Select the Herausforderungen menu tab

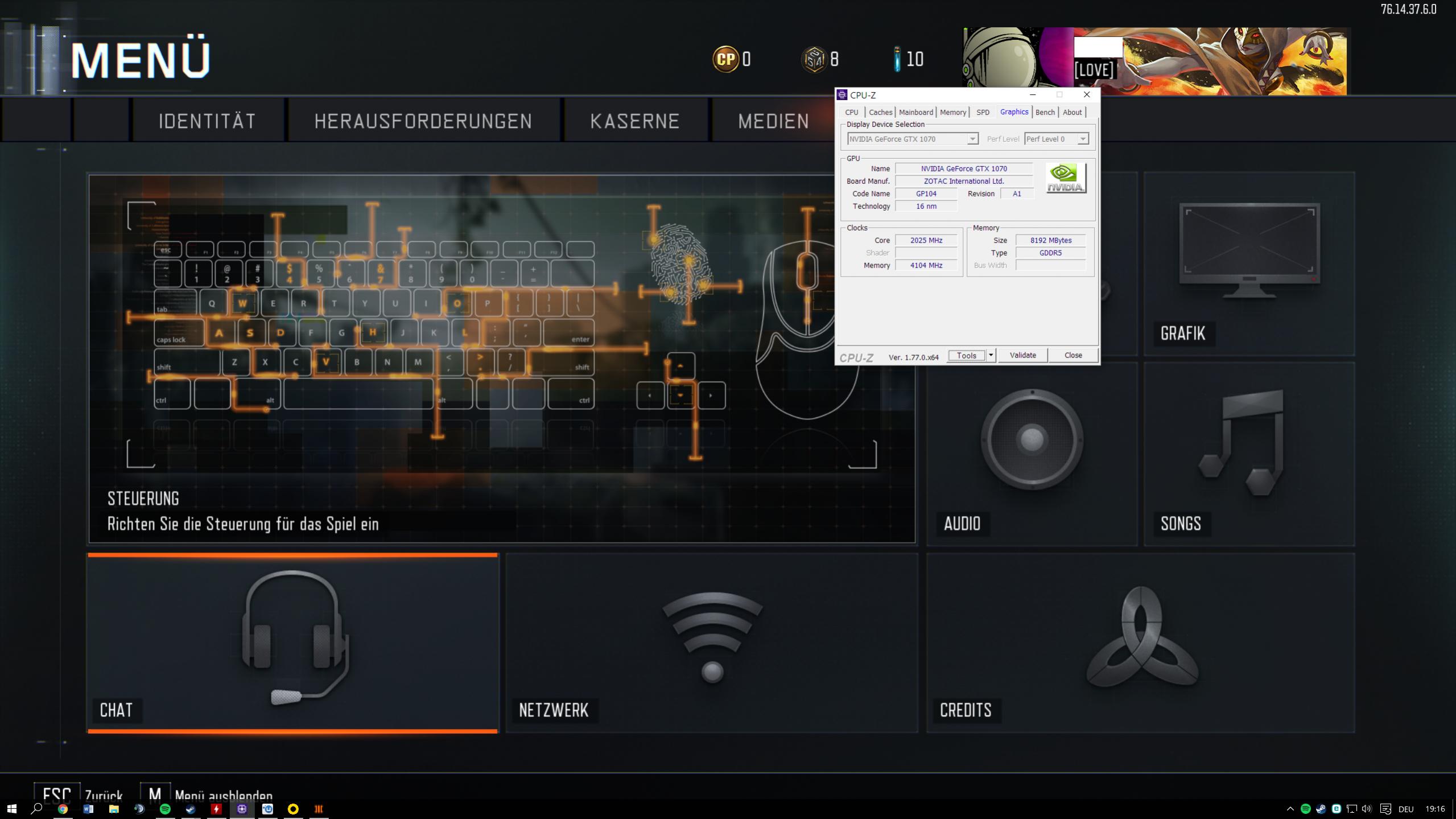tap(423, 121)
